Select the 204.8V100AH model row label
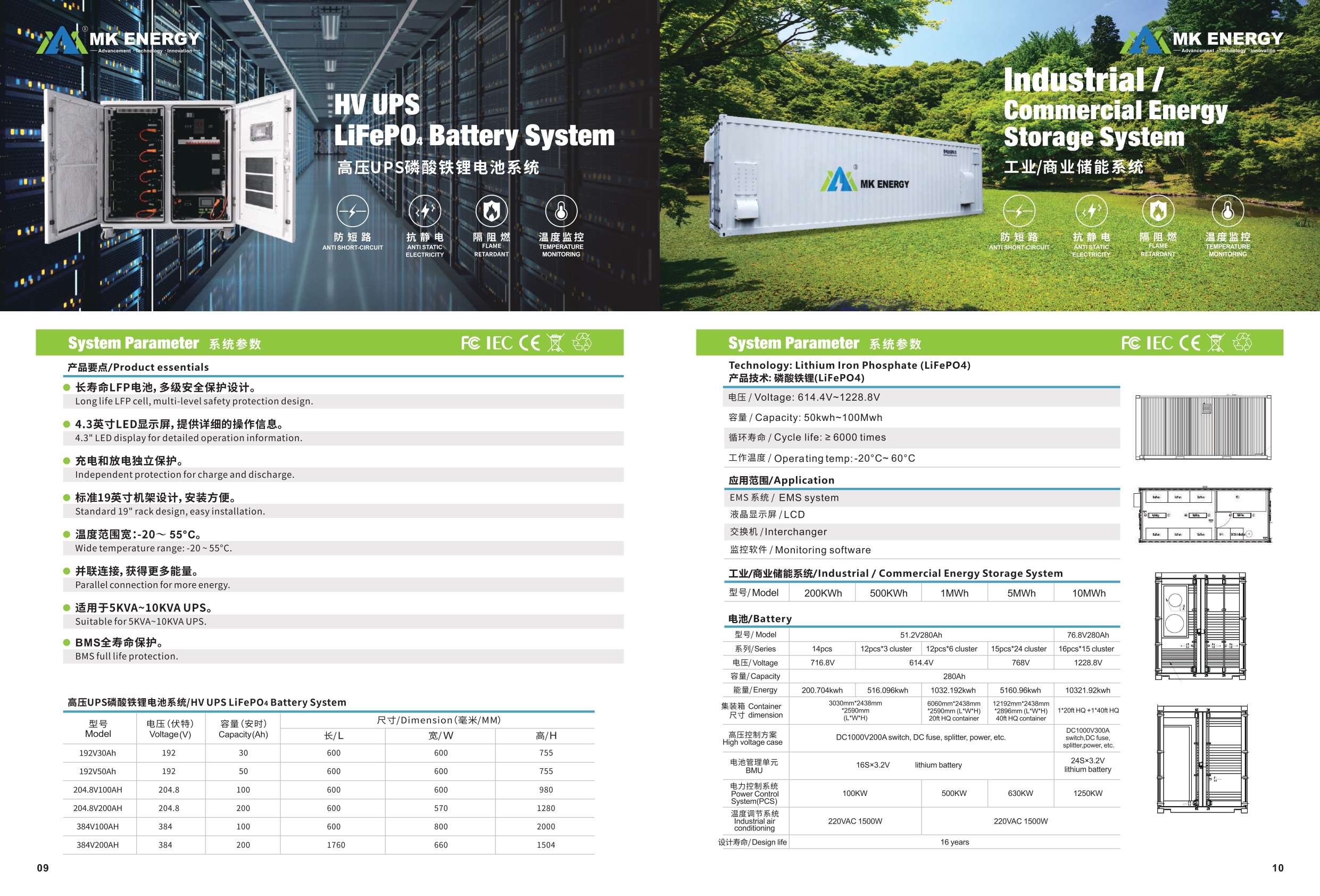1320x896 pixels. coord(98,790)
